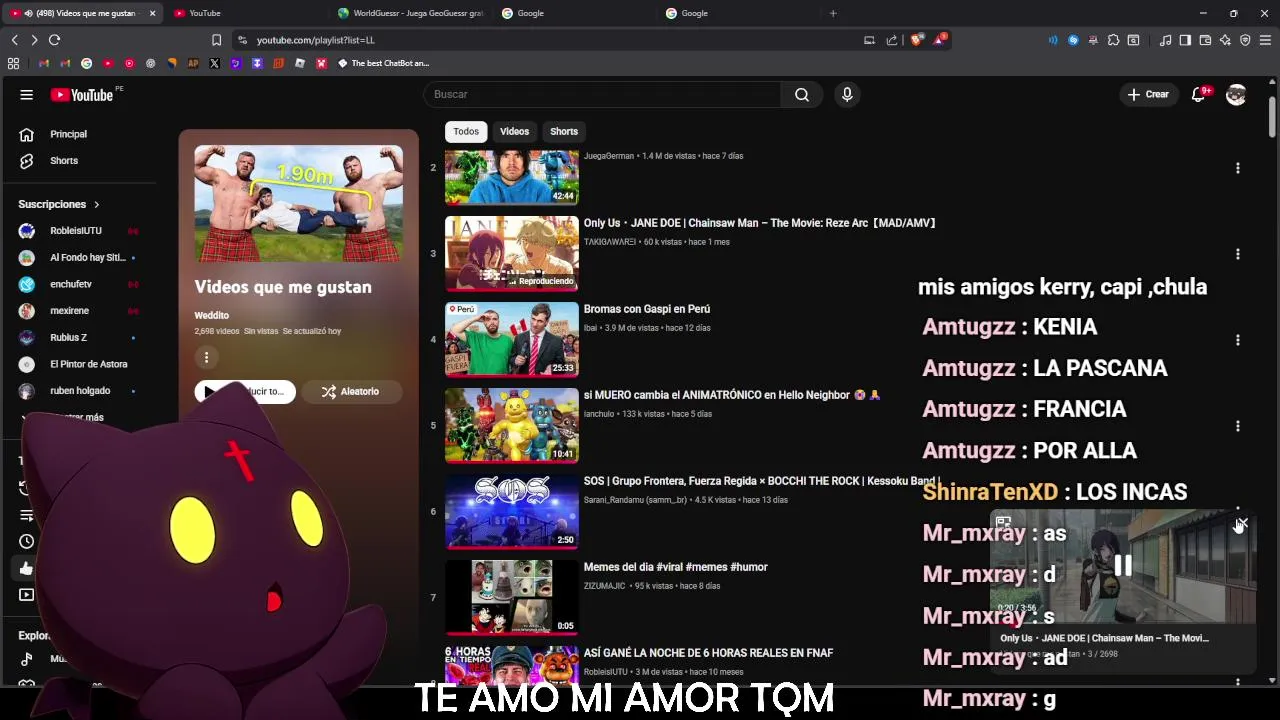This screenshot has width=1280, height=720.
Task: Open options menu for Bromas con Gaspi video
Action: [x=1238, y=340]
